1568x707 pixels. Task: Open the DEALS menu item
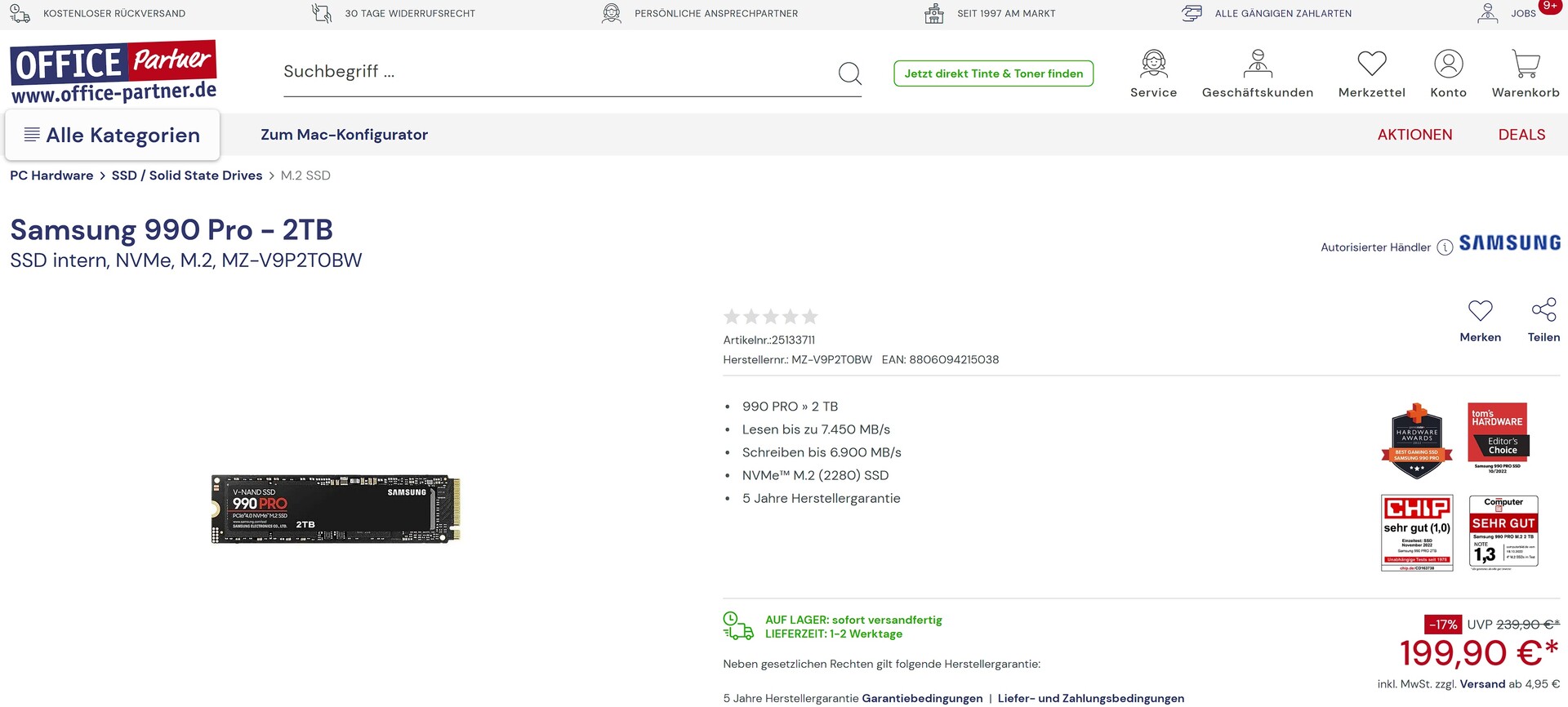pyautogui.click(x=1521, y=135)
